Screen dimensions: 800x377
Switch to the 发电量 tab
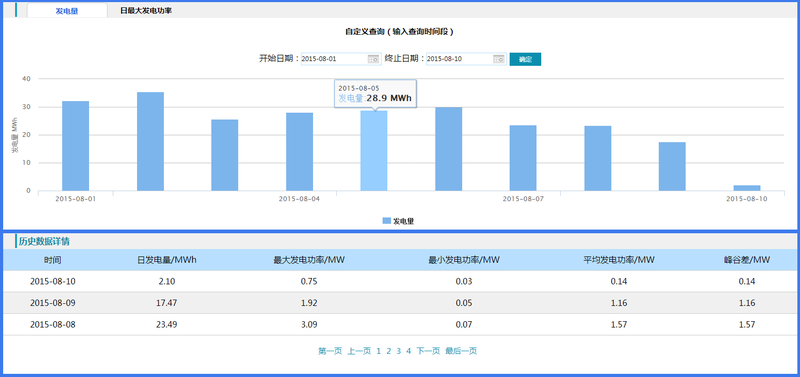coord(67,11)
